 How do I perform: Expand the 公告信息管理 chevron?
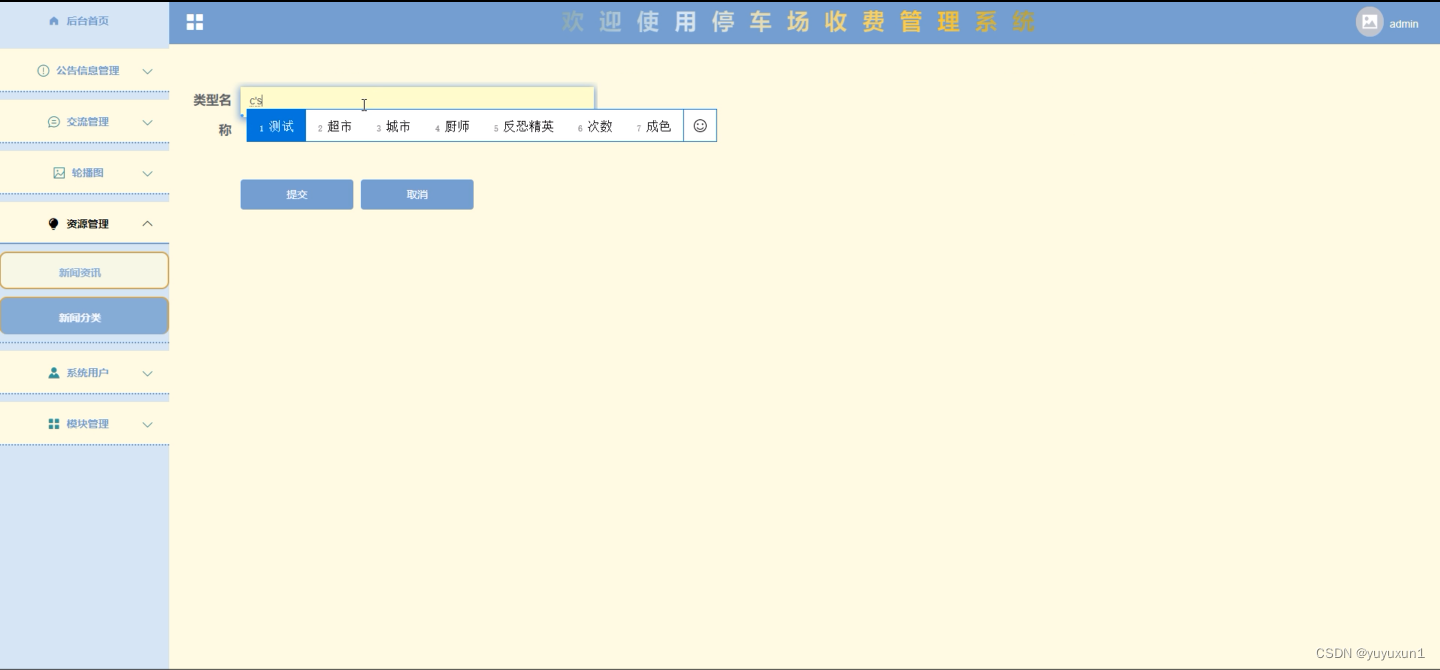pyautogui.click(x=148, y=71)
